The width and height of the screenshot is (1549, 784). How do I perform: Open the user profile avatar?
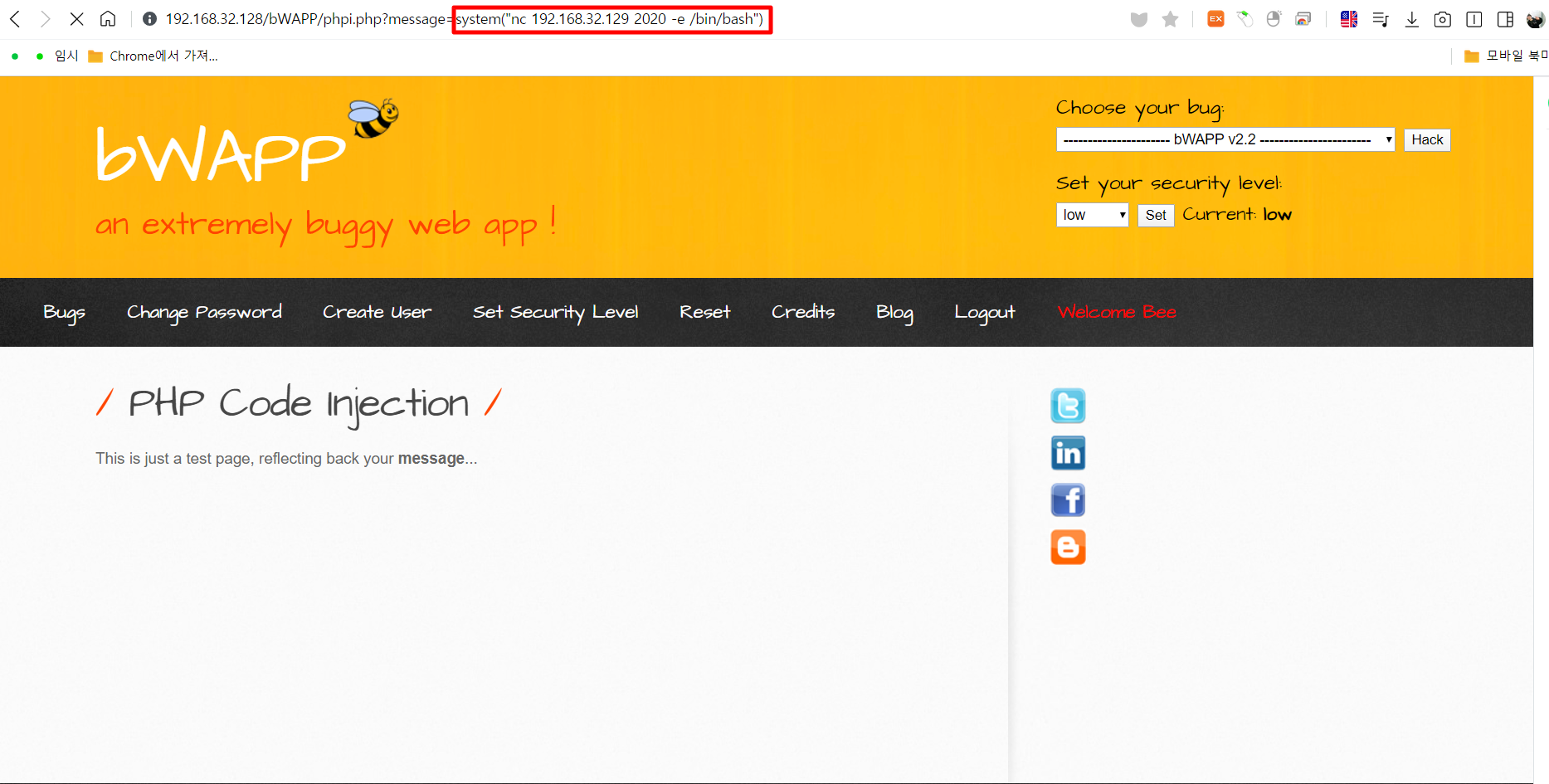point(1536,19)
